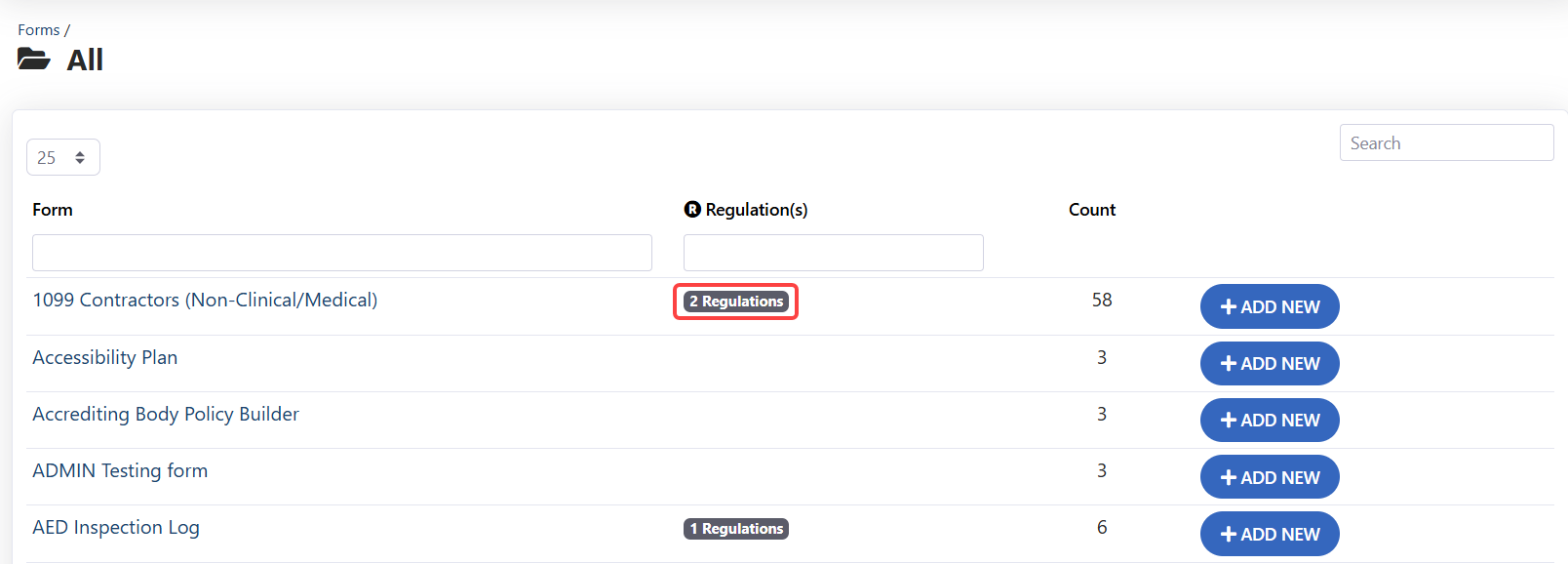Click the registered R icon beside Regulation(s)
Screen dimensions: 1568x564
tap(692, 210)
